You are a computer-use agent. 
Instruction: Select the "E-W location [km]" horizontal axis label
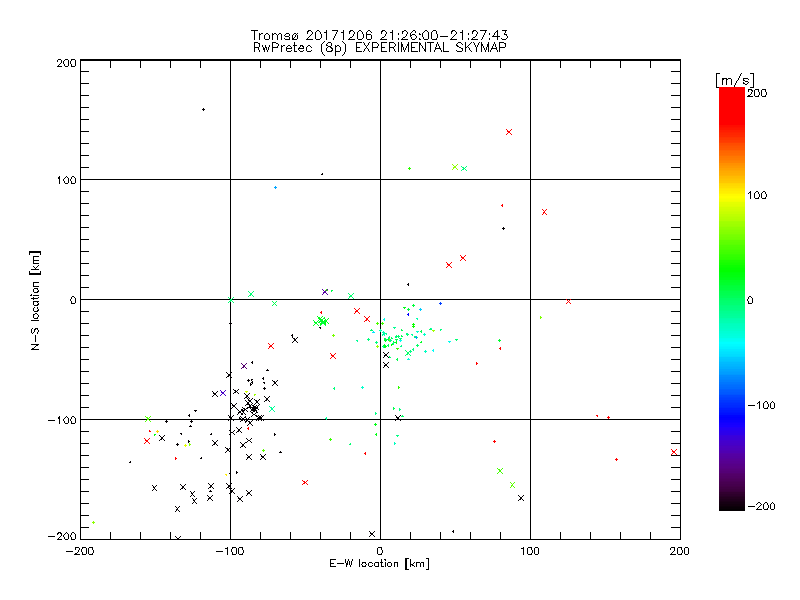(x=379, y=564)
